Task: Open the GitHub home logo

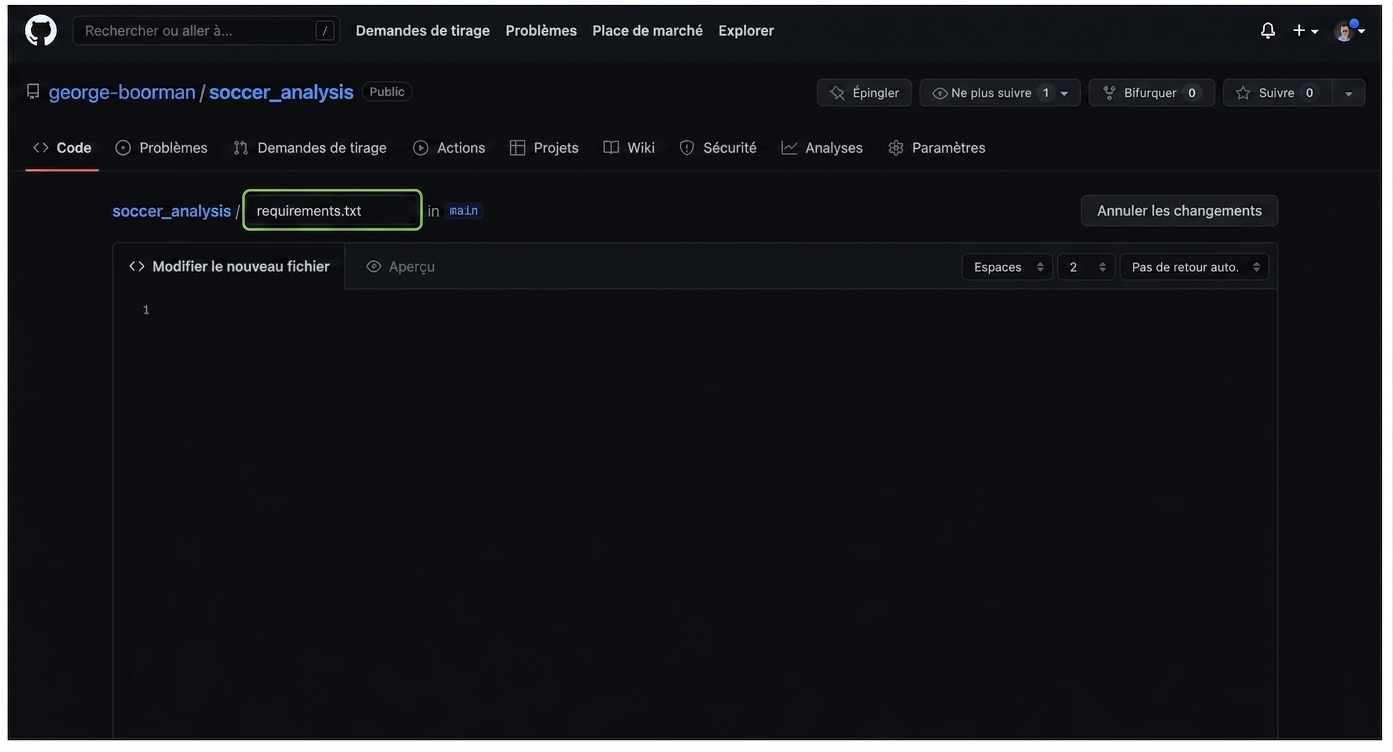Action: click(x=41, y=30)
